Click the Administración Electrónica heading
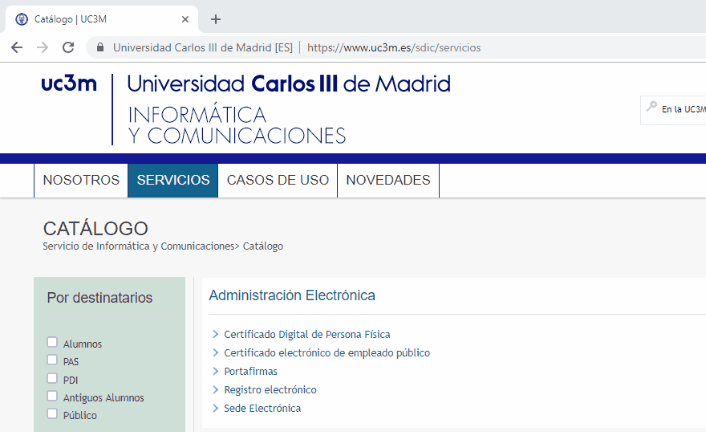The image size is (706, 432). pyautogui.click(x=292, y=296)
